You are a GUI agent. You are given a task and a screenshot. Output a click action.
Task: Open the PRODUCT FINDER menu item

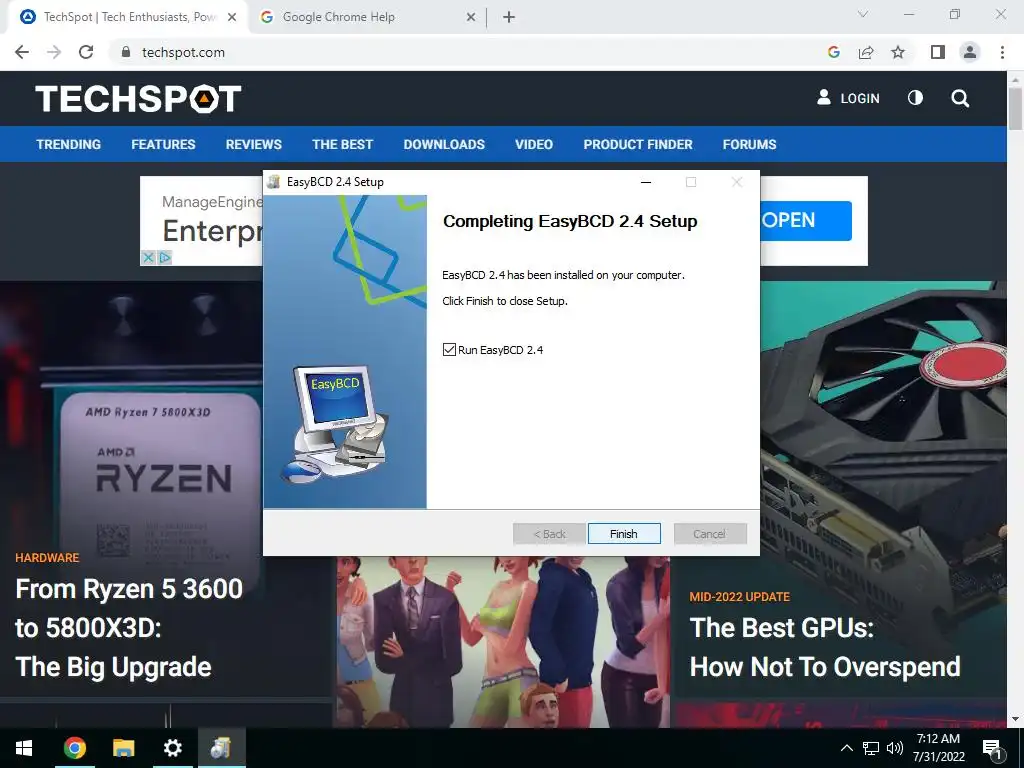[638, 144]
